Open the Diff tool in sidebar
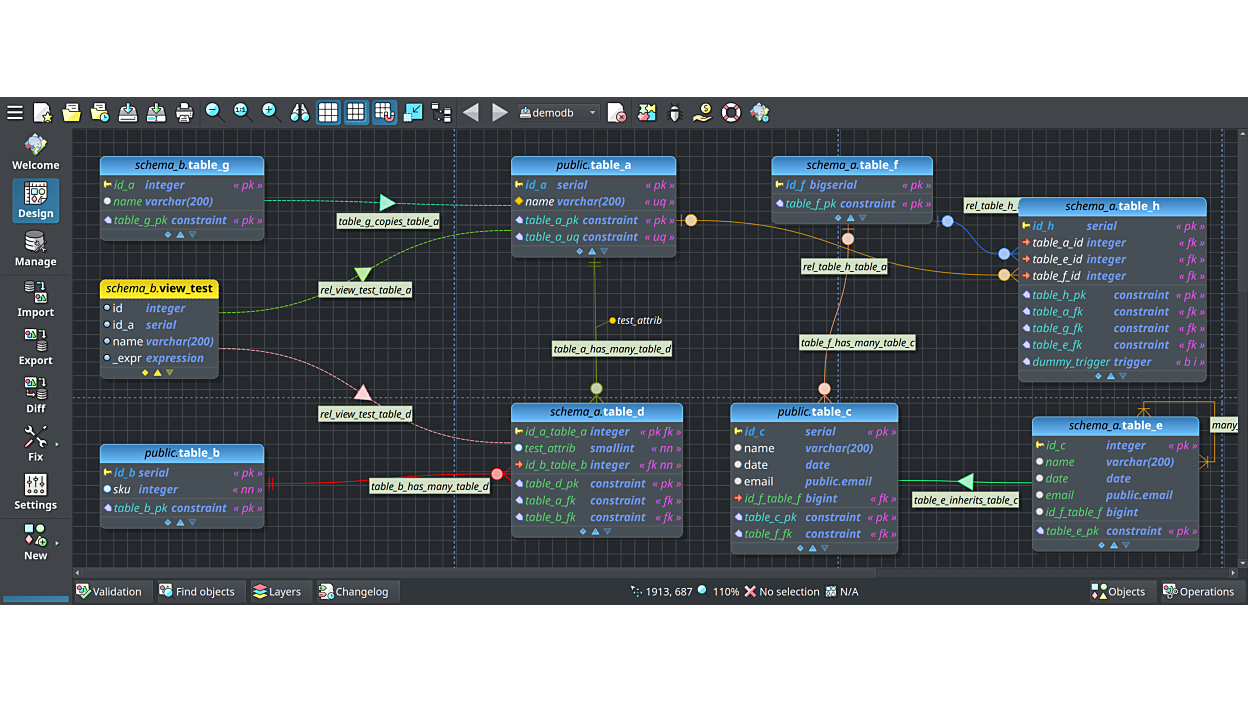This screenshot has height=702, width=1248. tap(35, 395)
